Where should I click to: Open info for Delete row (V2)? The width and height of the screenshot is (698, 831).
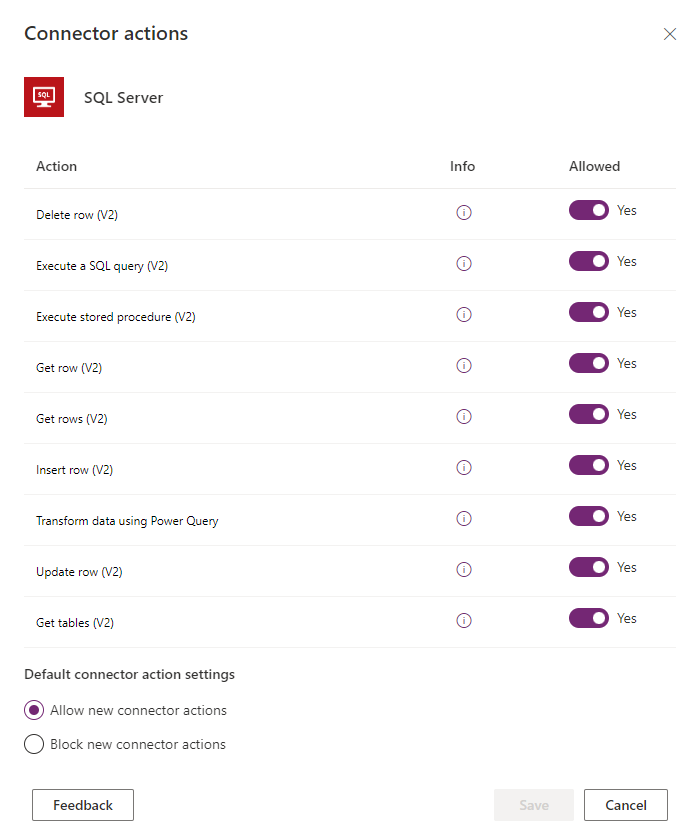tap(463, 213)
